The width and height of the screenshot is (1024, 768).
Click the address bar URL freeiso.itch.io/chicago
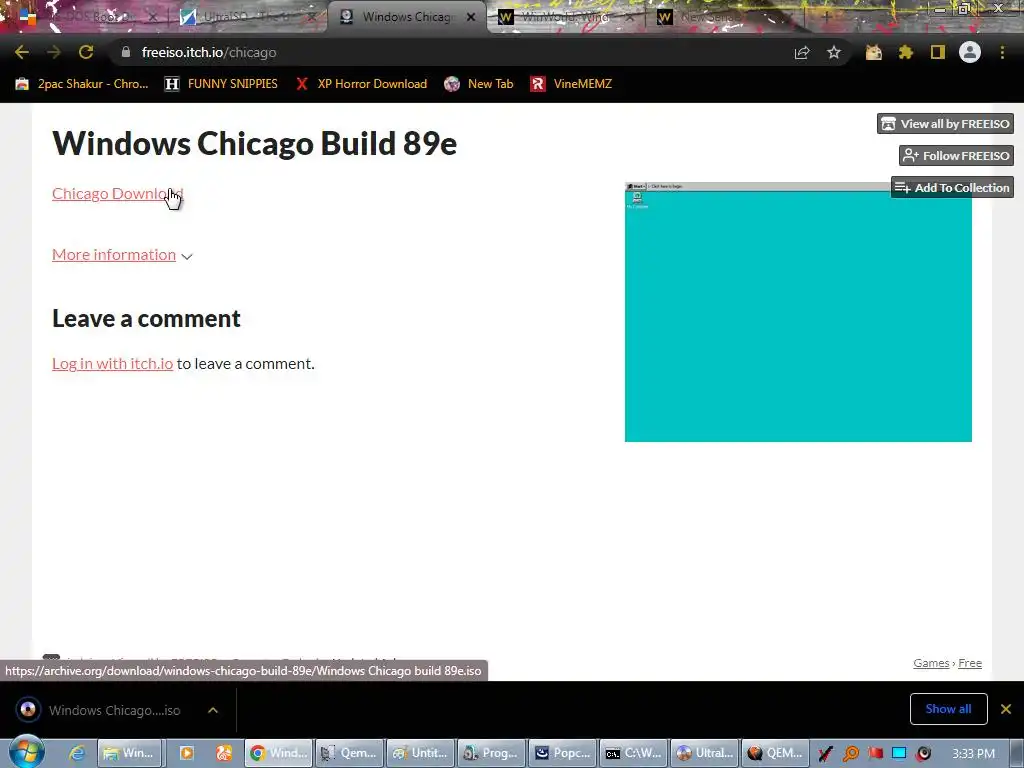209,53
